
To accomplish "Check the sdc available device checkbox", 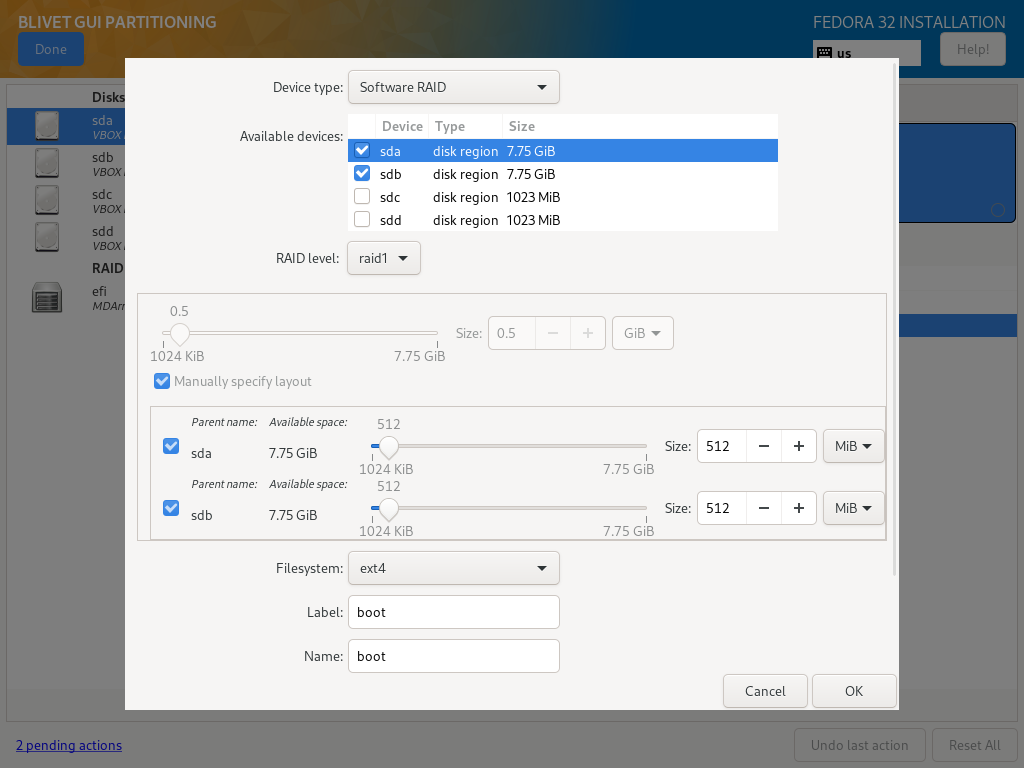I will click(x=362, y=197).
